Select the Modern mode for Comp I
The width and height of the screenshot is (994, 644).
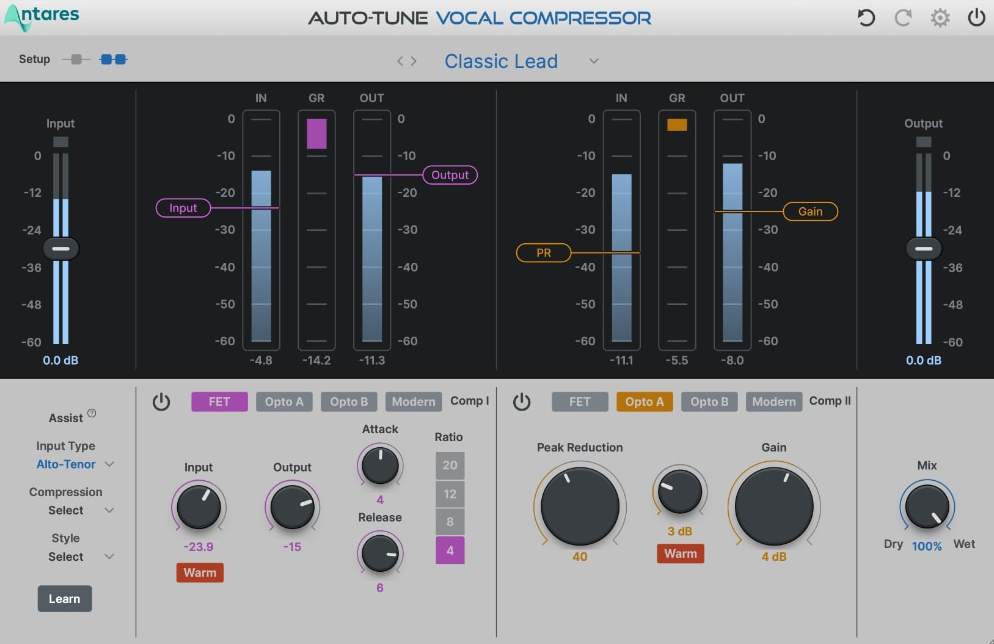click(x=413, y=401)
